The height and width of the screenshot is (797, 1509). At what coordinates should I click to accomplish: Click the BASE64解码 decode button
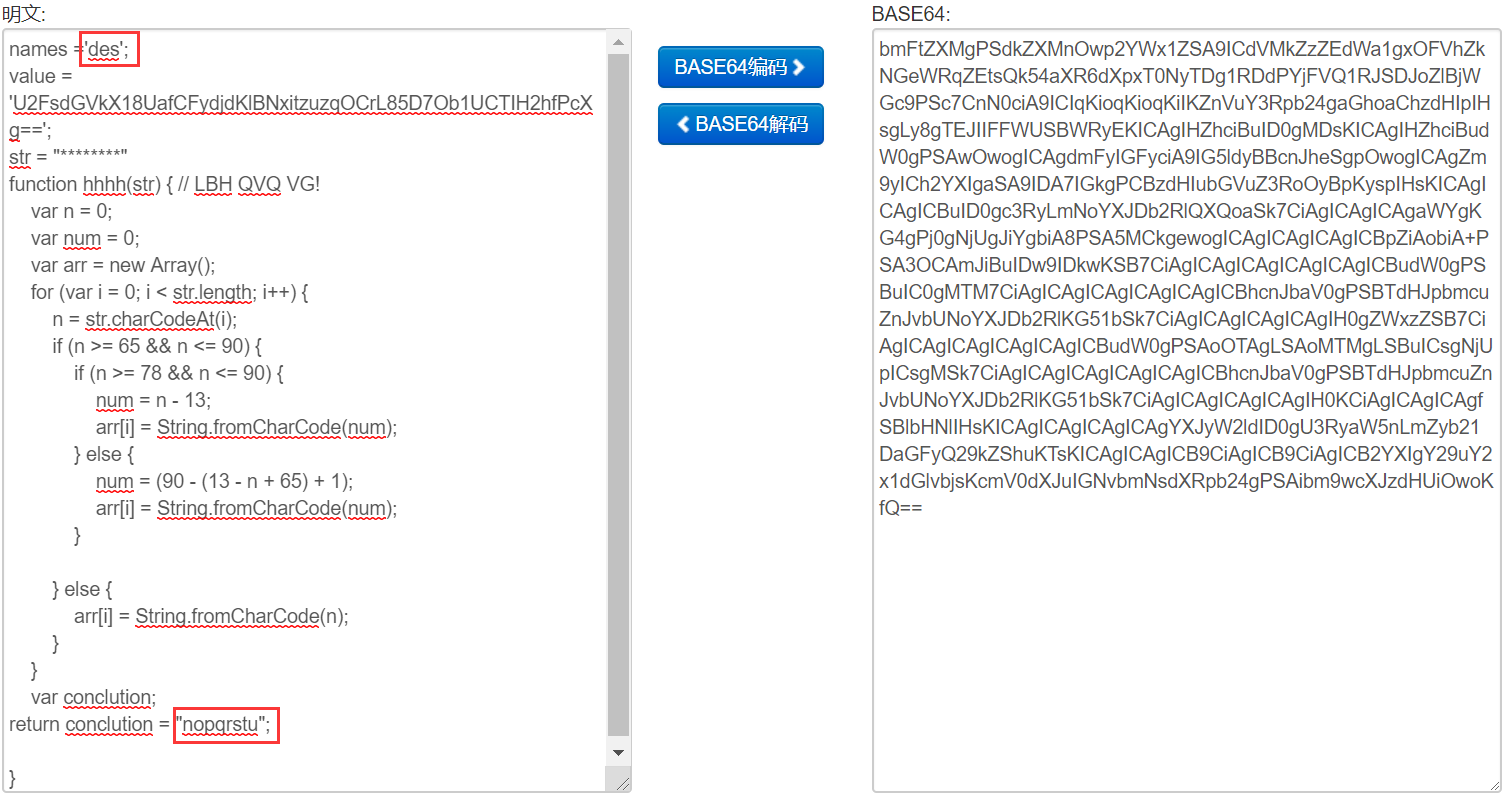[x=740, y=124]
